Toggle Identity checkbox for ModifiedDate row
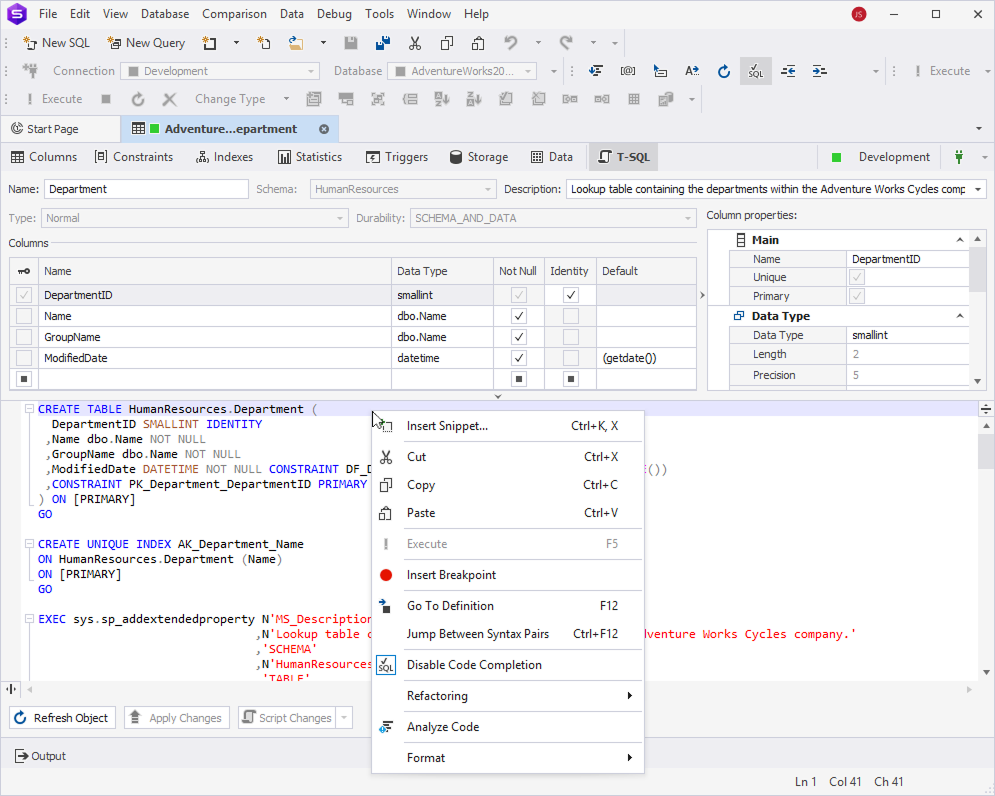This screenshot has height=796, width=995. [x=570, y=357]
